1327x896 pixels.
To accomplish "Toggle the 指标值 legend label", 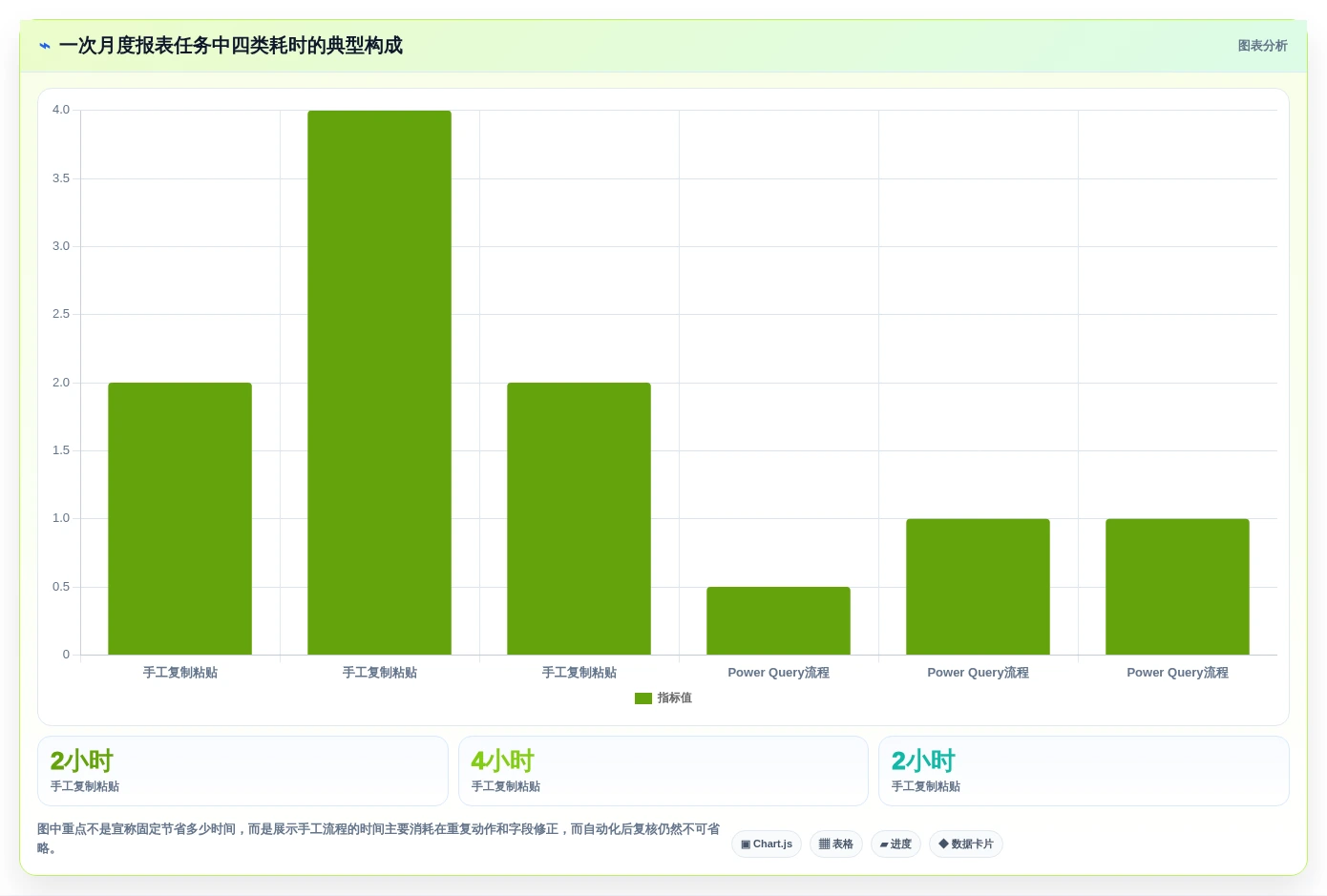I will (x=674, y=698).
